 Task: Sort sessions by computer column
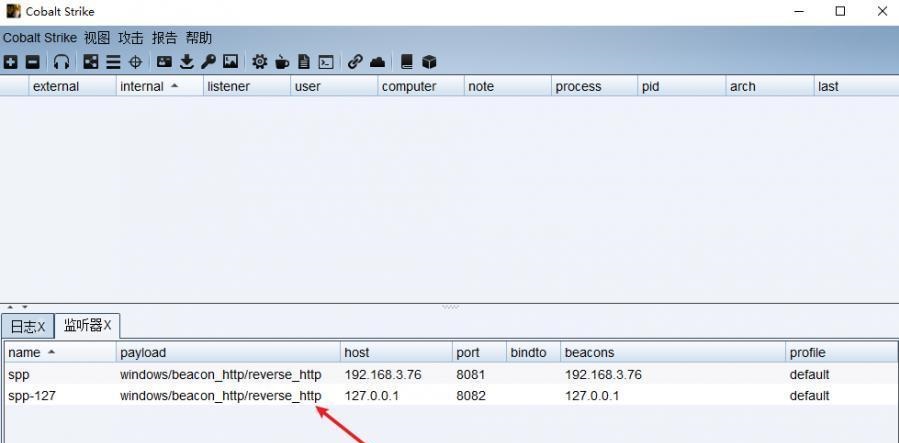point(421,87)
